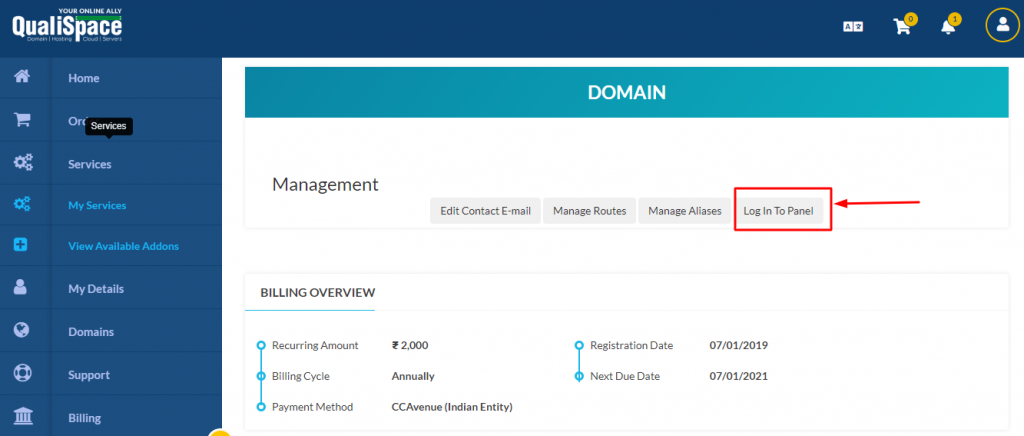
Task: Click the Registration Date label
Action: tap(632, 345)
